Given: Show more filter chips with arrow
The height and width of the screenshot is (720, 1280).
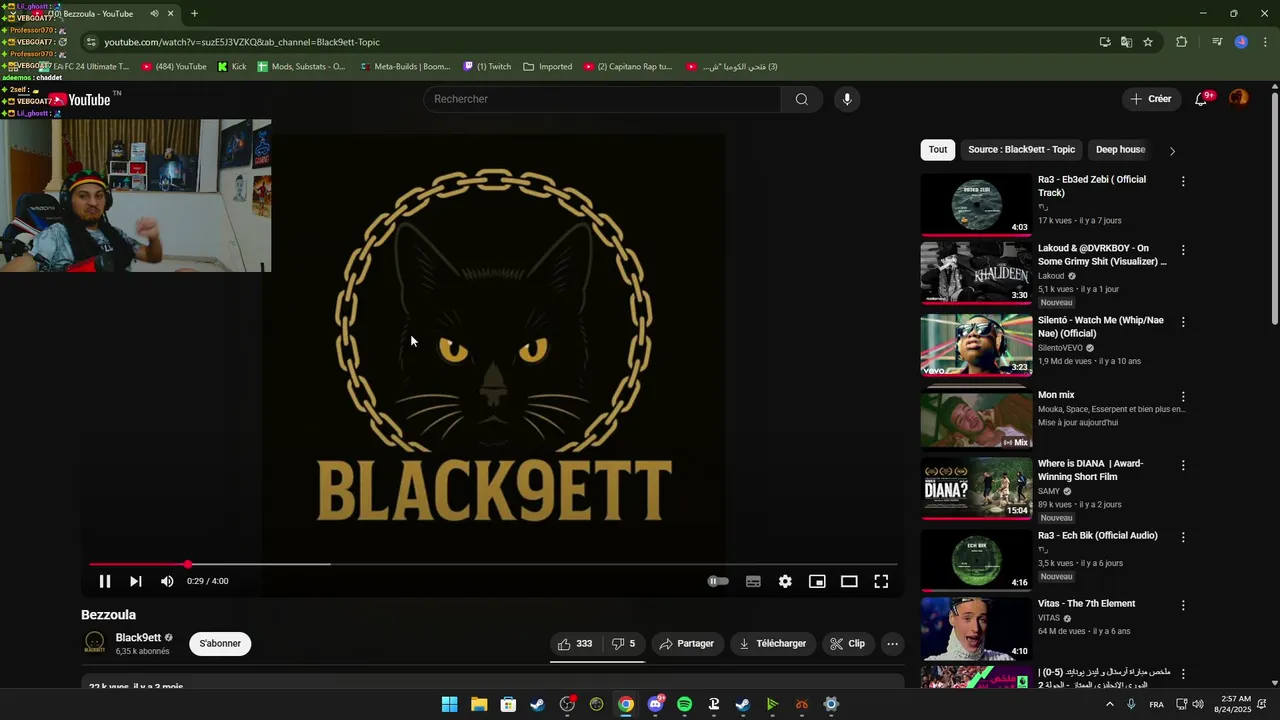Looking at the screenshot, I should pos(1172,151).
